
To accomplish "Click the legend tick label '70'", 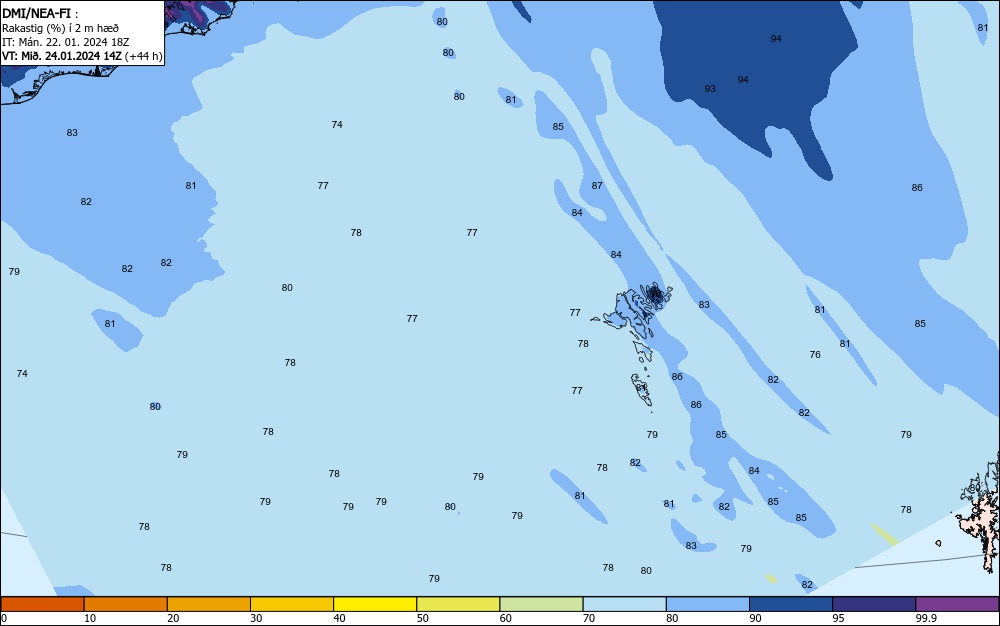I will point(589,618).
